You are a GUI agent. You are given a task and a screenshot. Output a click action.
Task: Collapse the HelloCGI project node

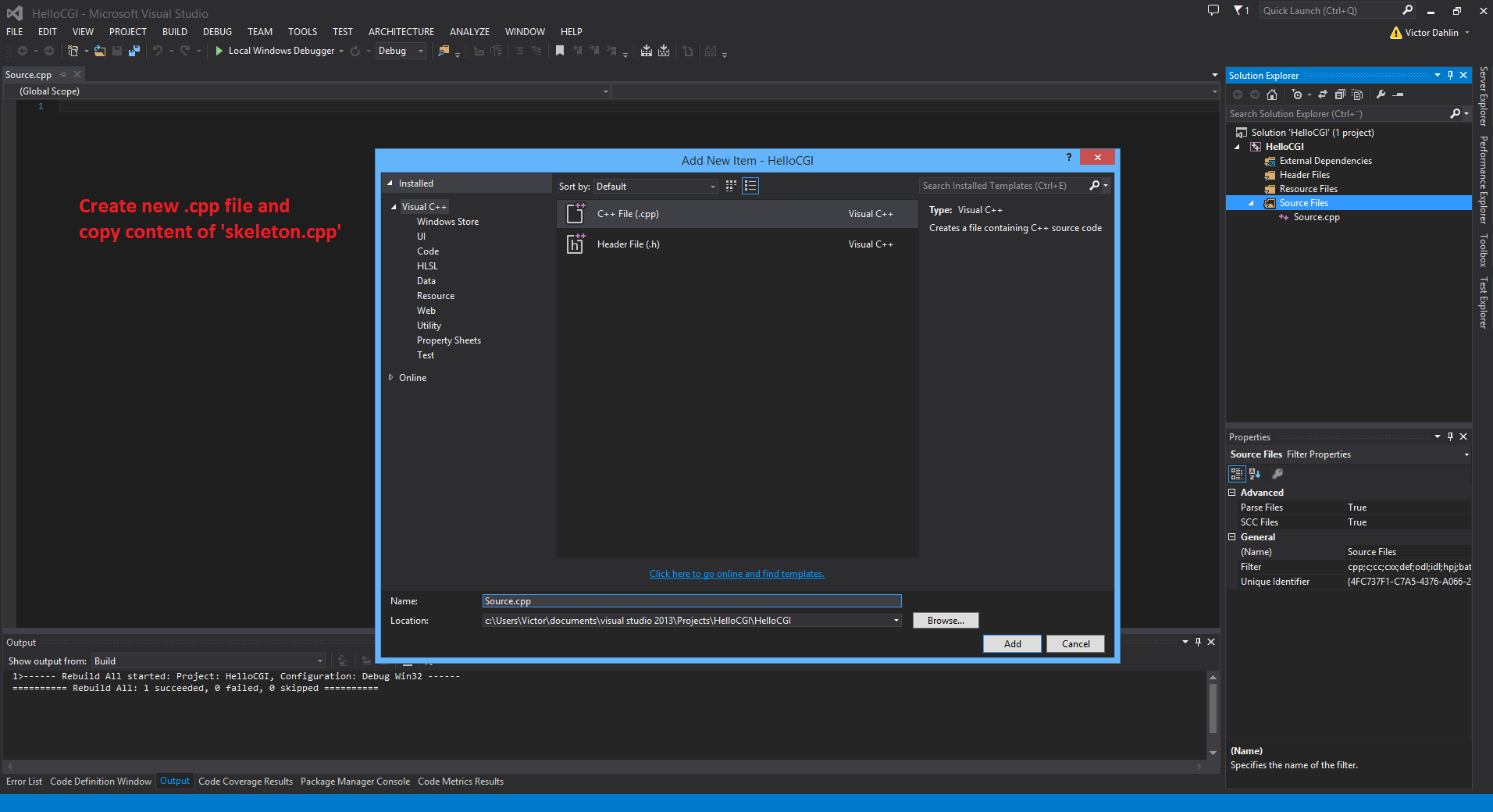(1237, 147)
